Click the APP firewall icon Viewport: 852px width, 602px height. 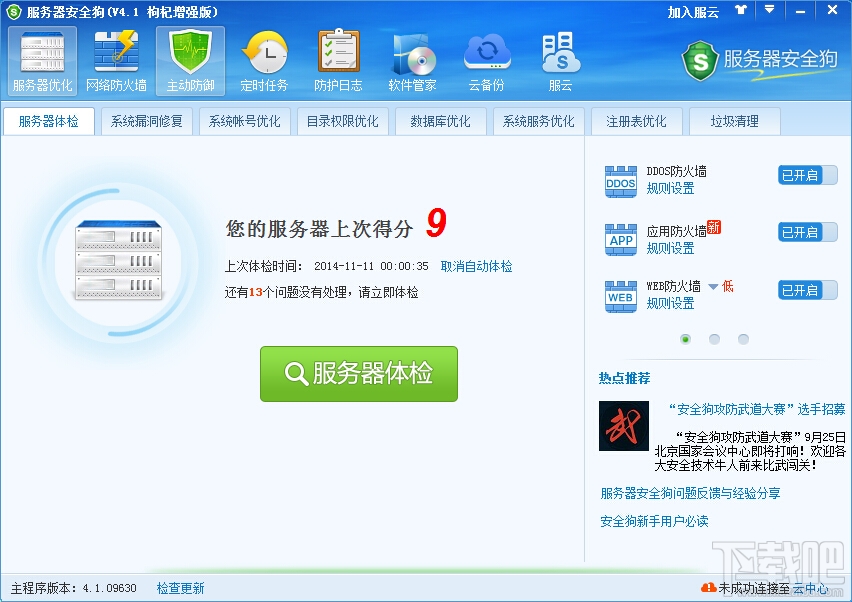621,239
